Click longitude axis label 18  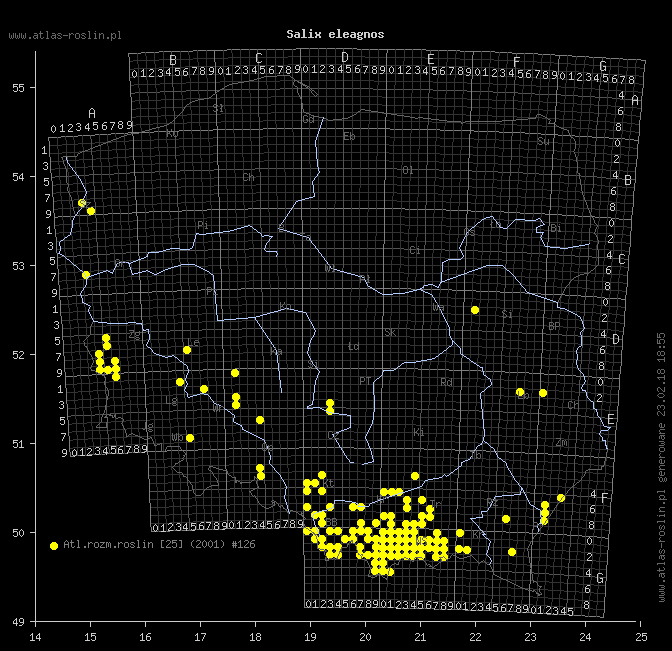(x=255, y=637)
